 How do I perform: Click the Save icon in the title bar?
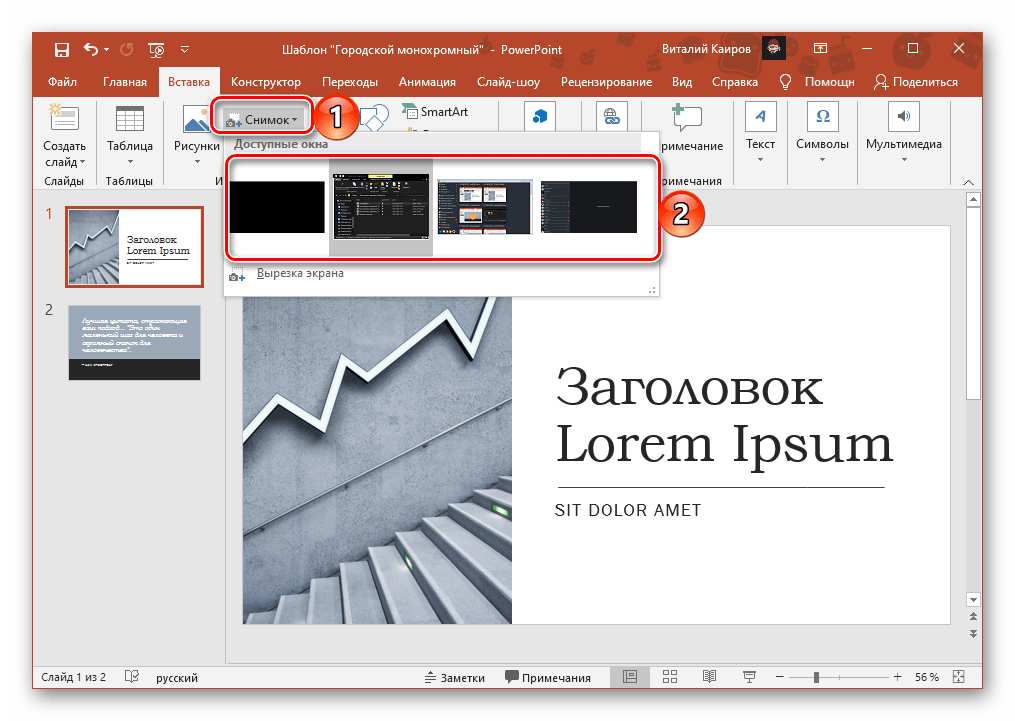click(x=62, y=49)
